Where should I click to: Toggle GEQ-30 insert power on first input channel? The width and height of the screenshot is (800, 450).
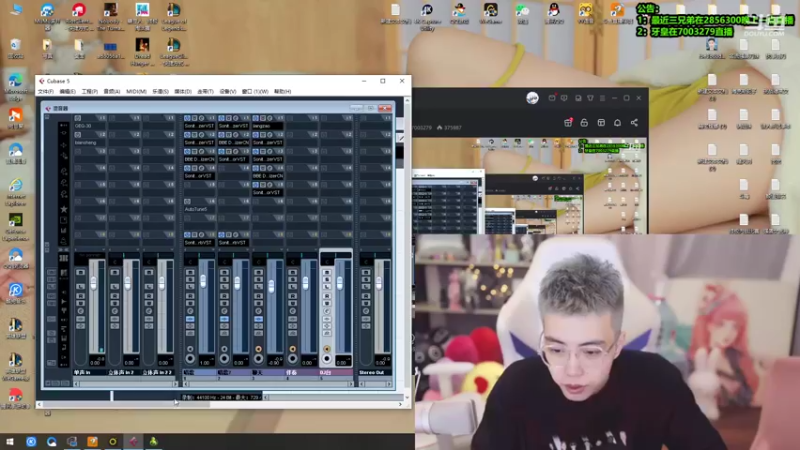[78, 118]
